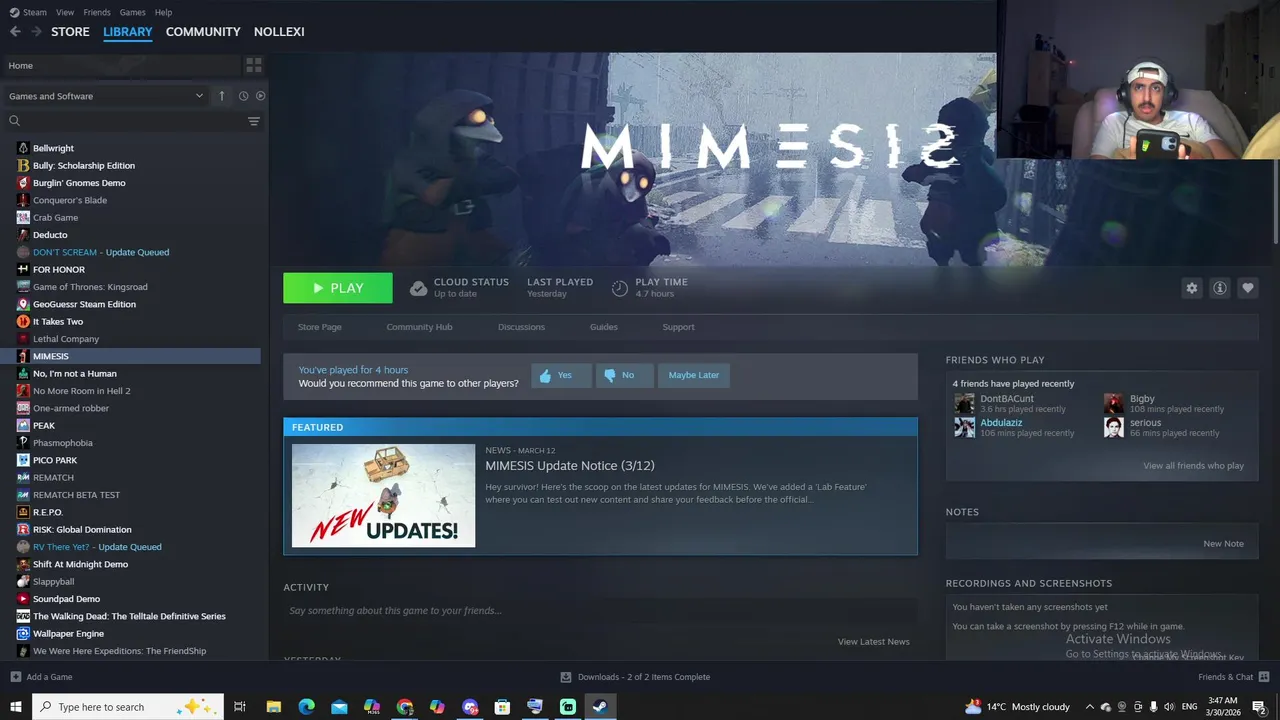Open MIMESIS manage settings gear
Viewport: 1280px width, 720px height.
pyautogui.click(x=1192, y=288)
